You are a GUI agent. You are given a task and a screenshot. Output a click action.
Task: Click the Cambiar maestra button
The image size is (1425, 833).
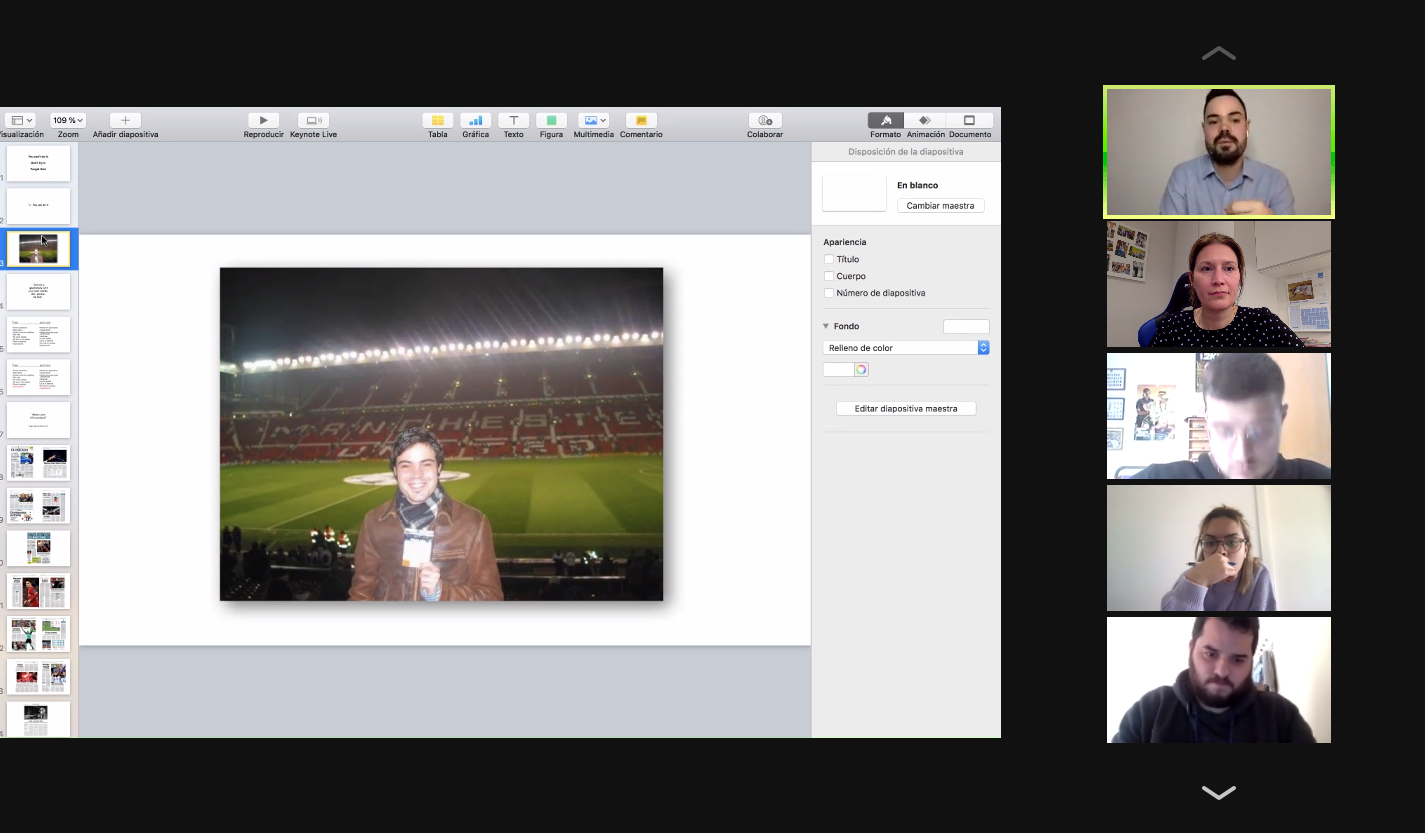click(x=940, y=206)
